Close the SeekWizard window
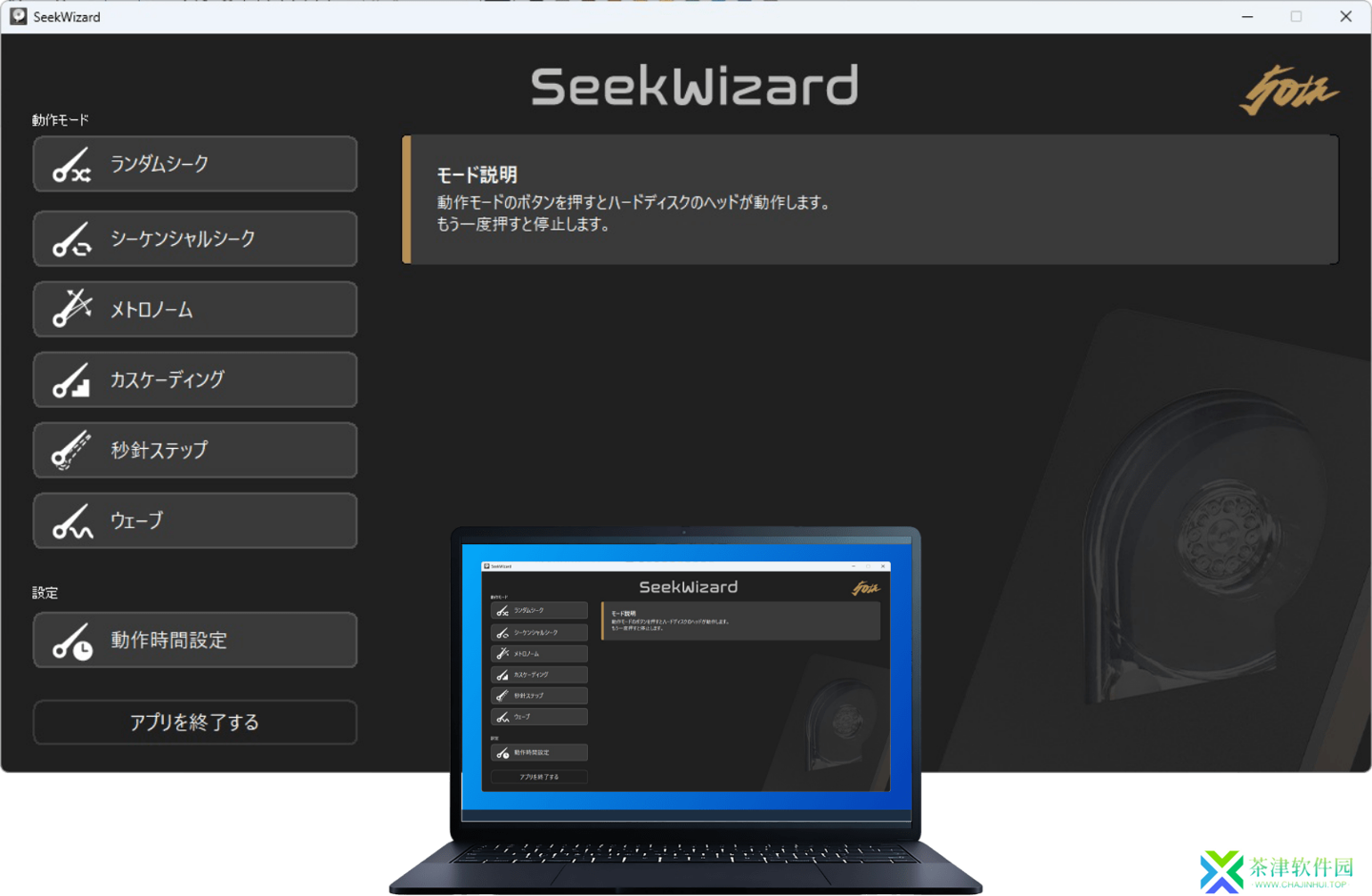 (x=1345, y=16)
